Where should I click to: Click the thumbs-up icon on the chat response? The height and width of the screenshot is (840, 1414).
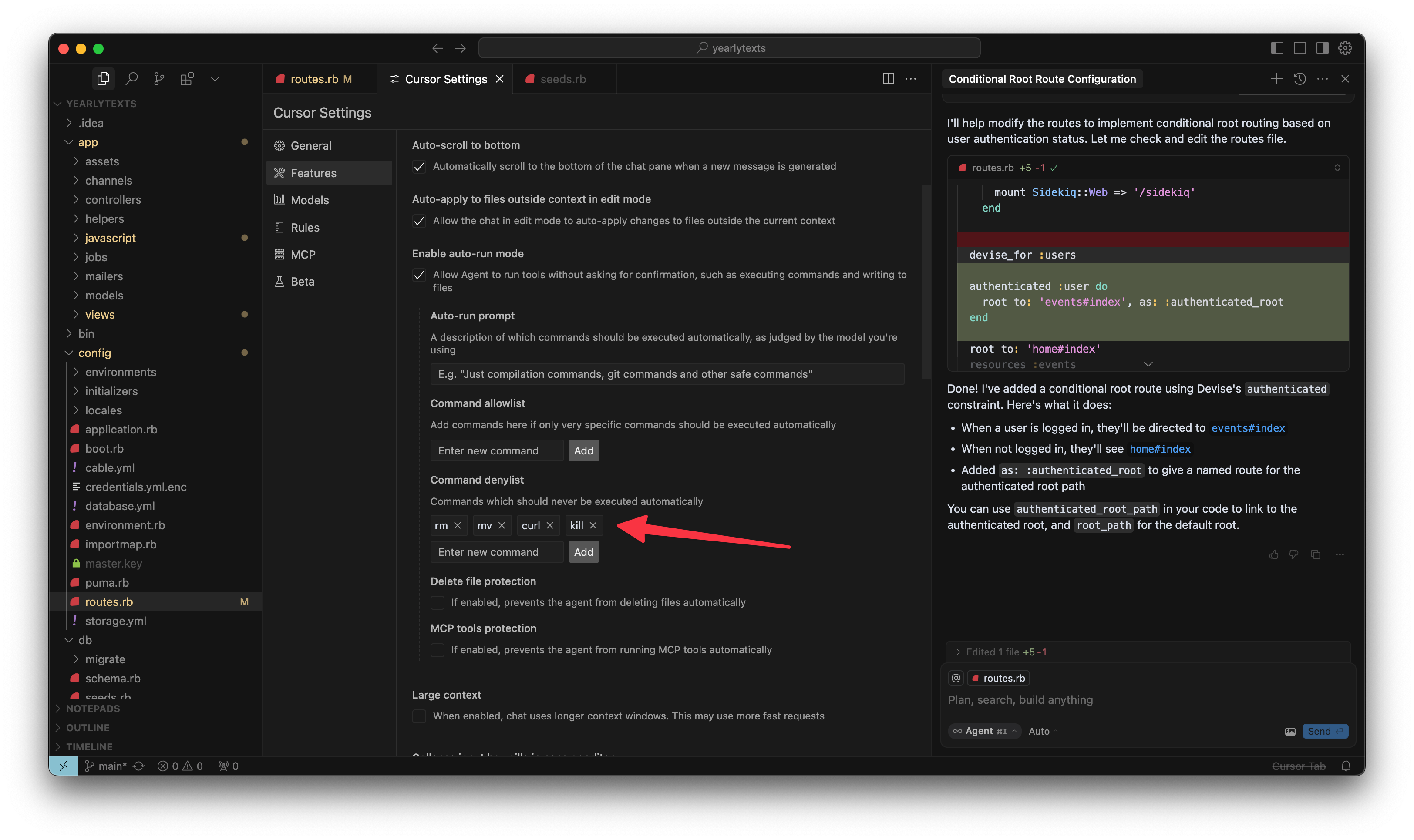(x=1274, y=555)
